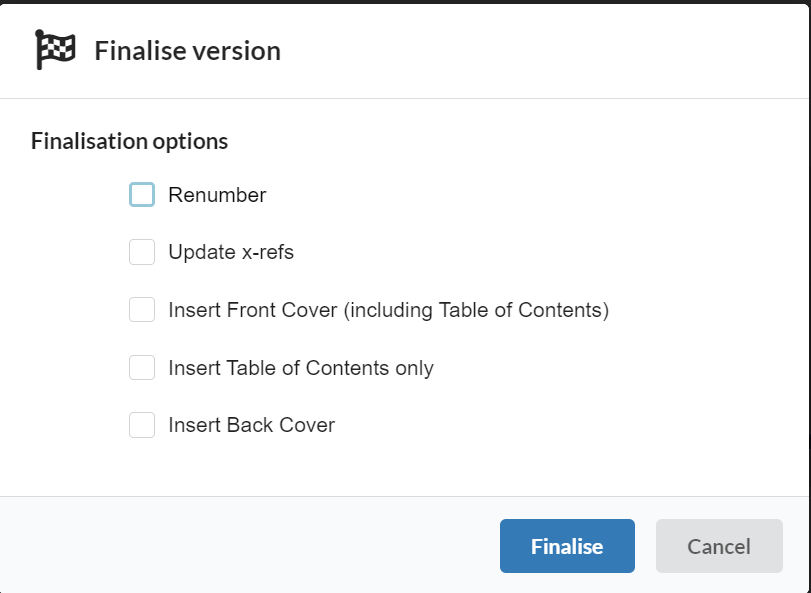Click the Insert Back Cover label text
Viewport: 811px width, 593px height.
[x=252, y=425]
